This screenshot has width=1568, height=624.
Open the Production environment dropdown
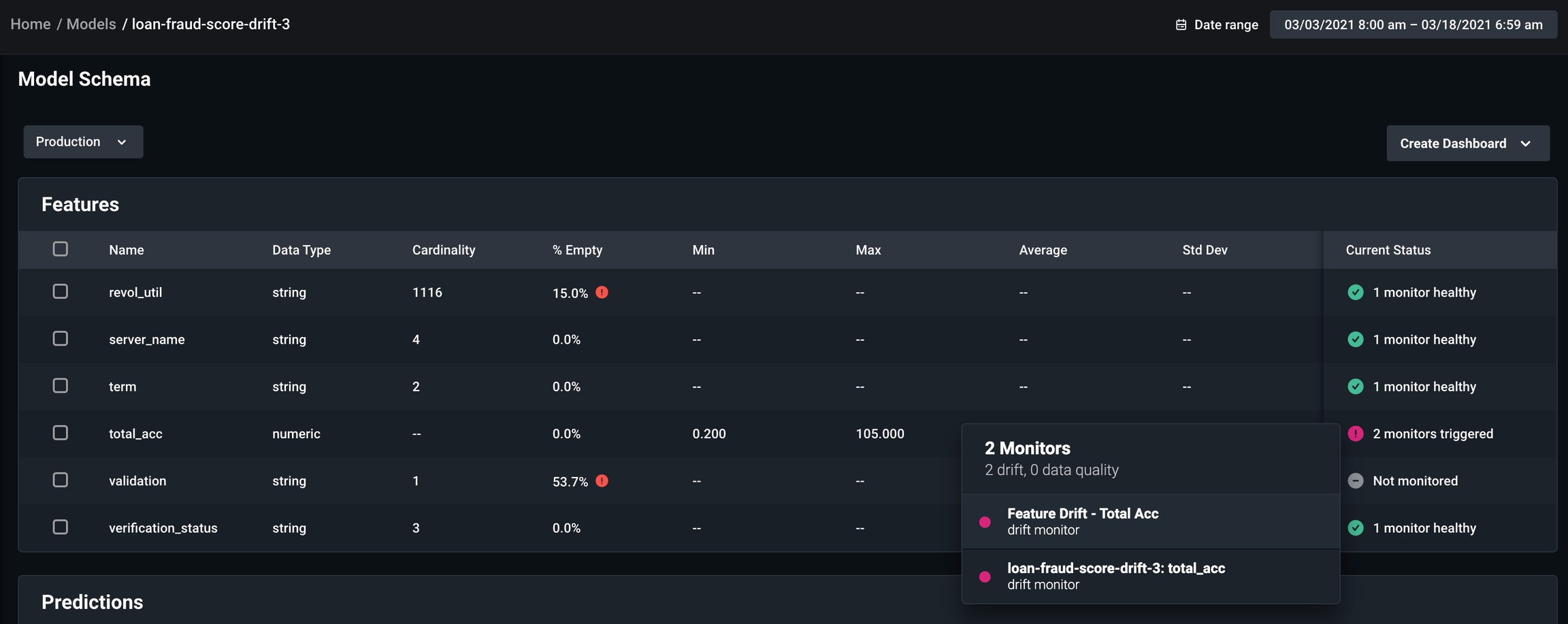[83, 142]
